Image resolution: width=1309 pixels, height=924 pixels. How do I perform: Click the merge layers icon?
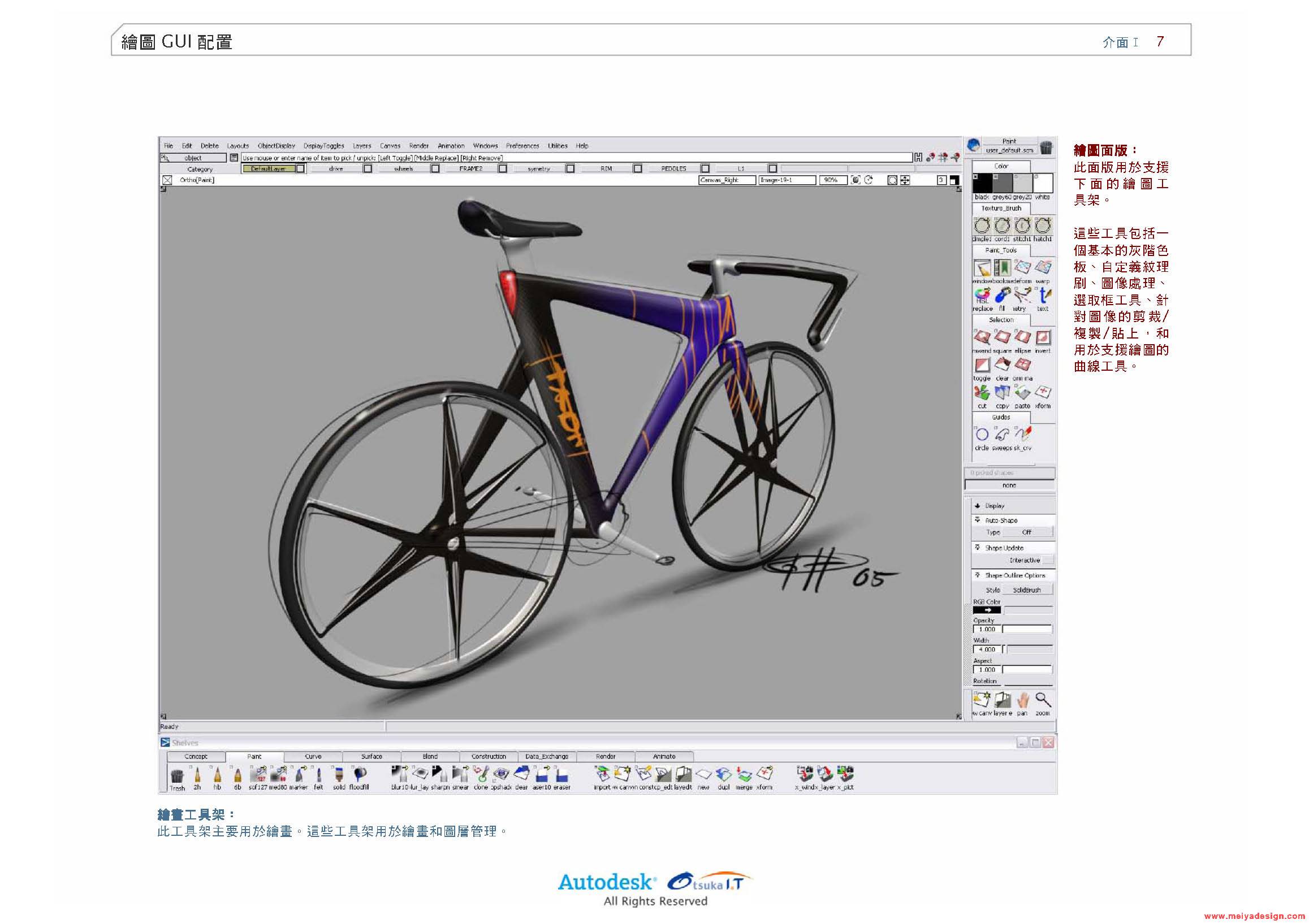pyautogui.click(x=744, y=775)
